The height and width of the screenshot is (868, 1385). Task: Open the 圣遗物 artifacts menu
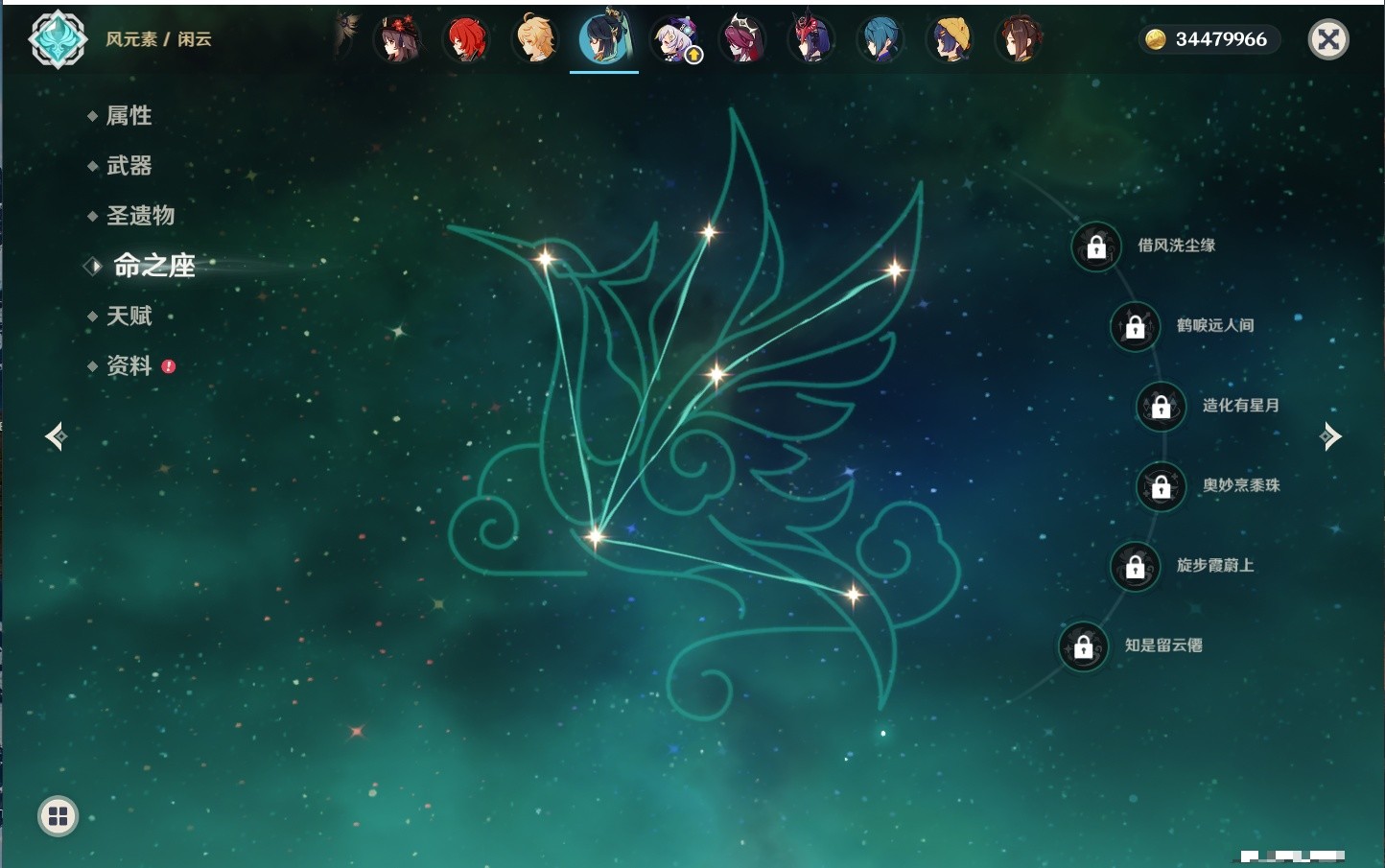pos(140,216)
